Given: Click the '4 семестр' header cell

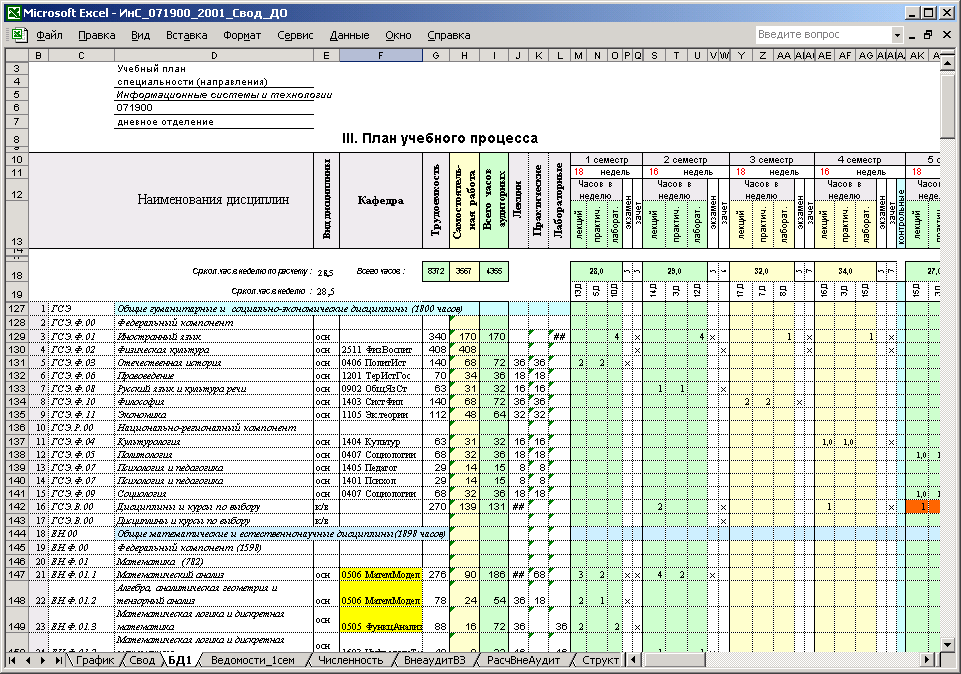Looking at the screenshot, I should tap(859, 159).
